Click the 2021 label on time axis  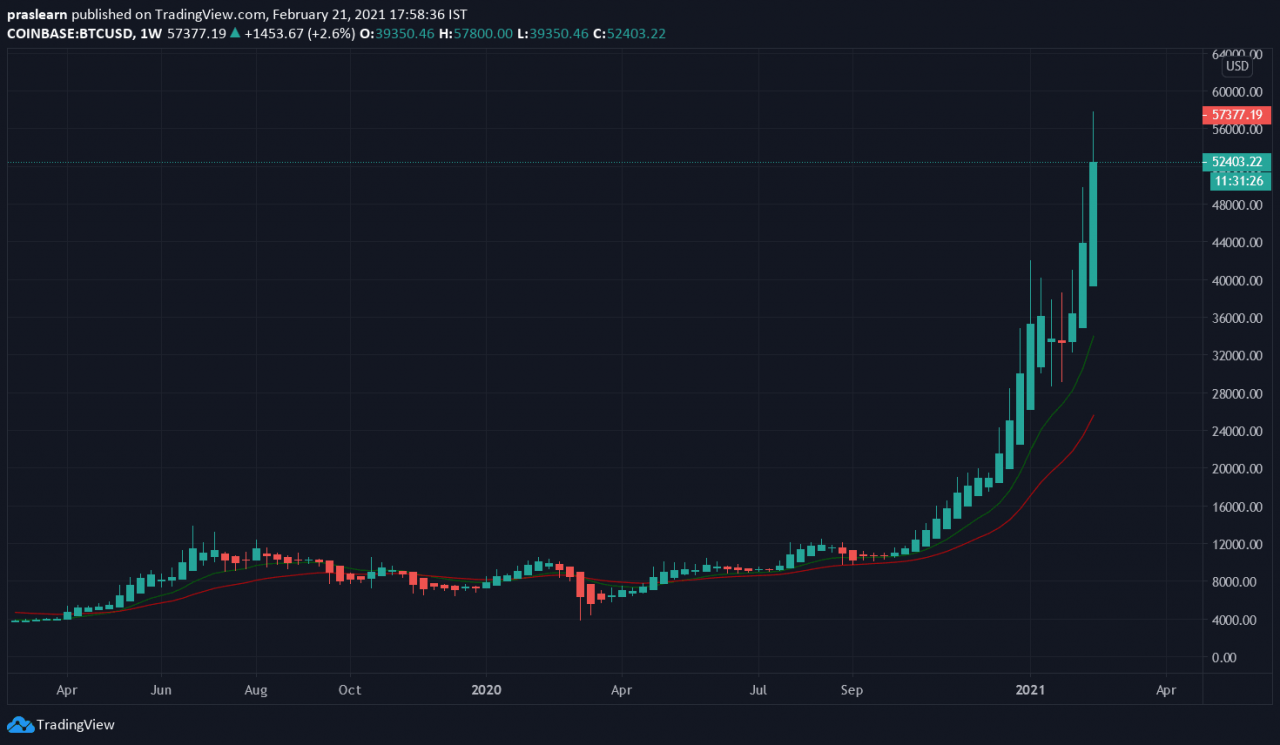tap(1030, 689)
